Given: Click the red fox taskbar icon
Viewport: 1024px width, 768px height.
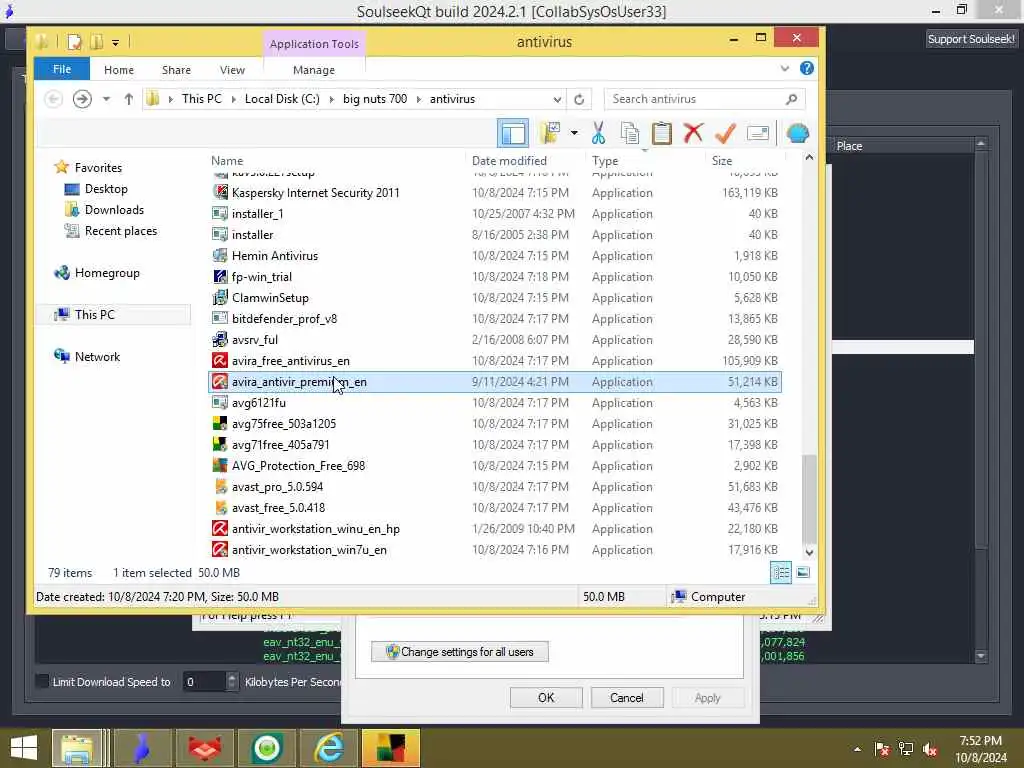Looking at the screenshot, I should 204,748.
